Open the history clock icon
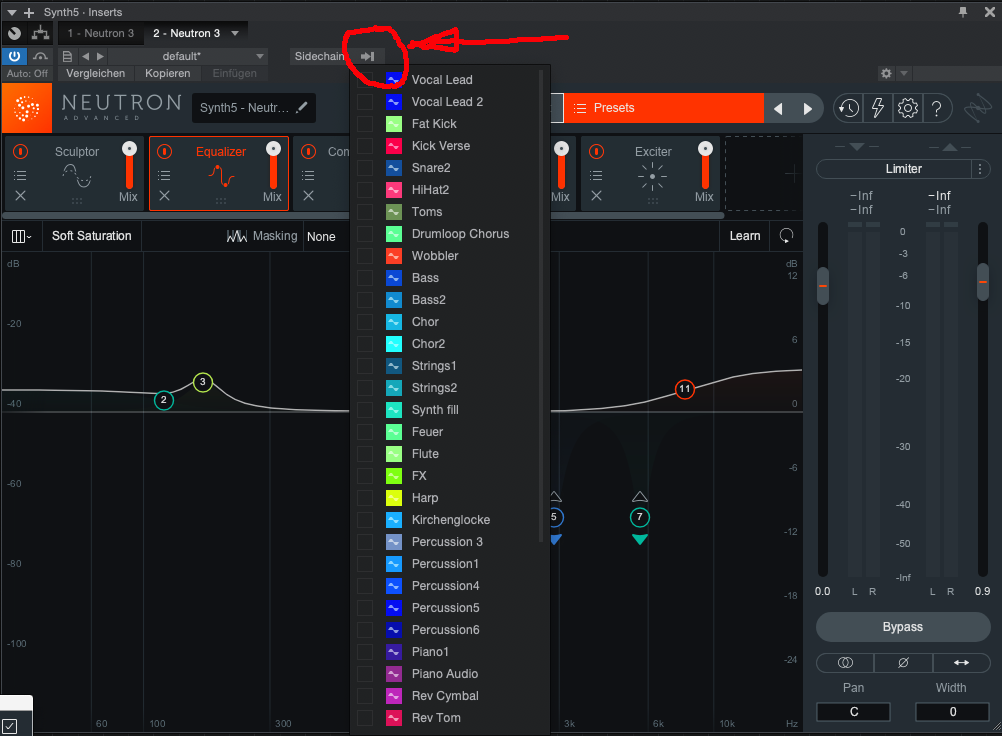The width and height of the screenshot is (1002, 736). point(849,108)
